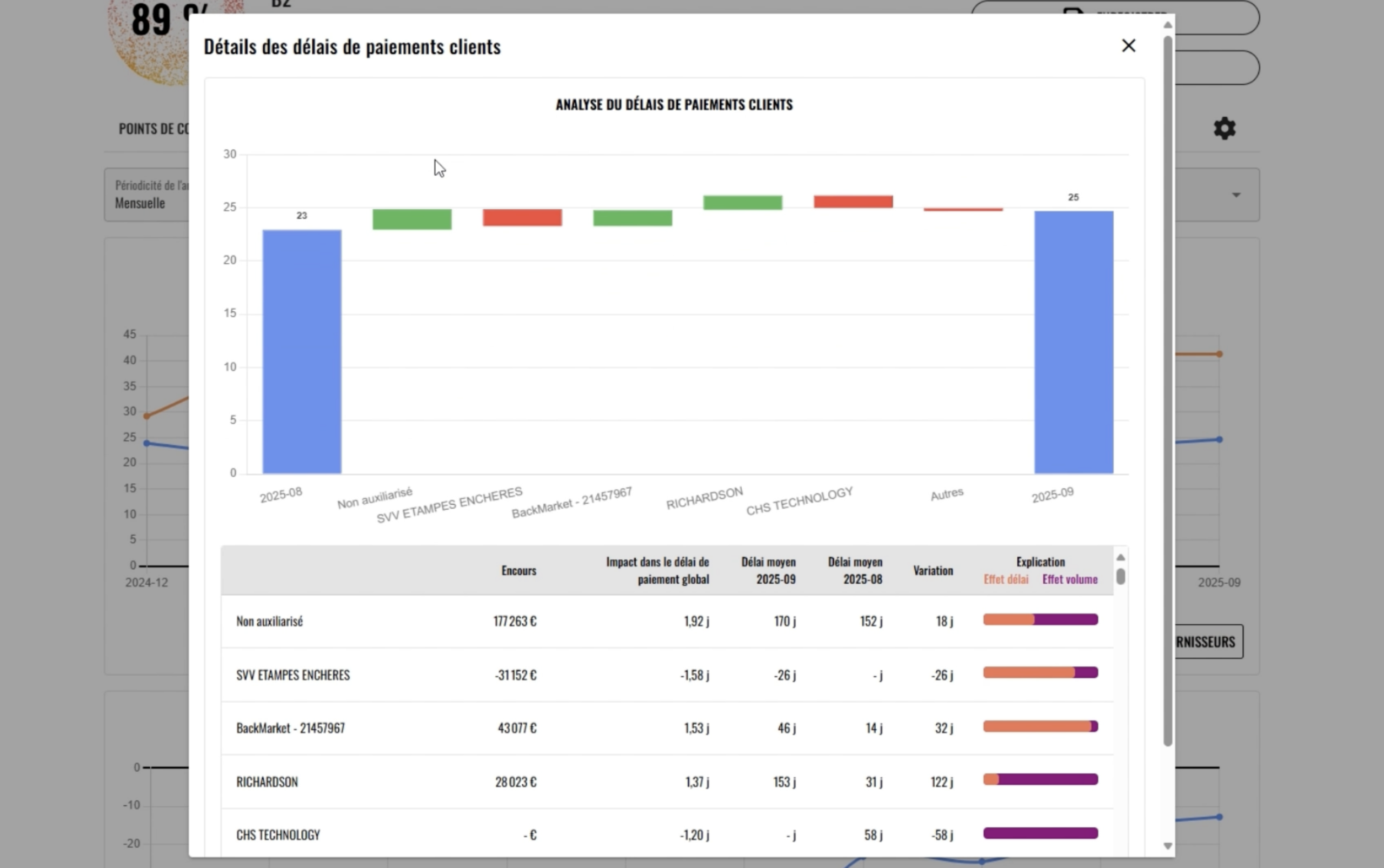The width and height of the screenshot is (1384, 868).
Task: Select the 2025-09 waterfall bar
Action: (x=1073, y=344)
